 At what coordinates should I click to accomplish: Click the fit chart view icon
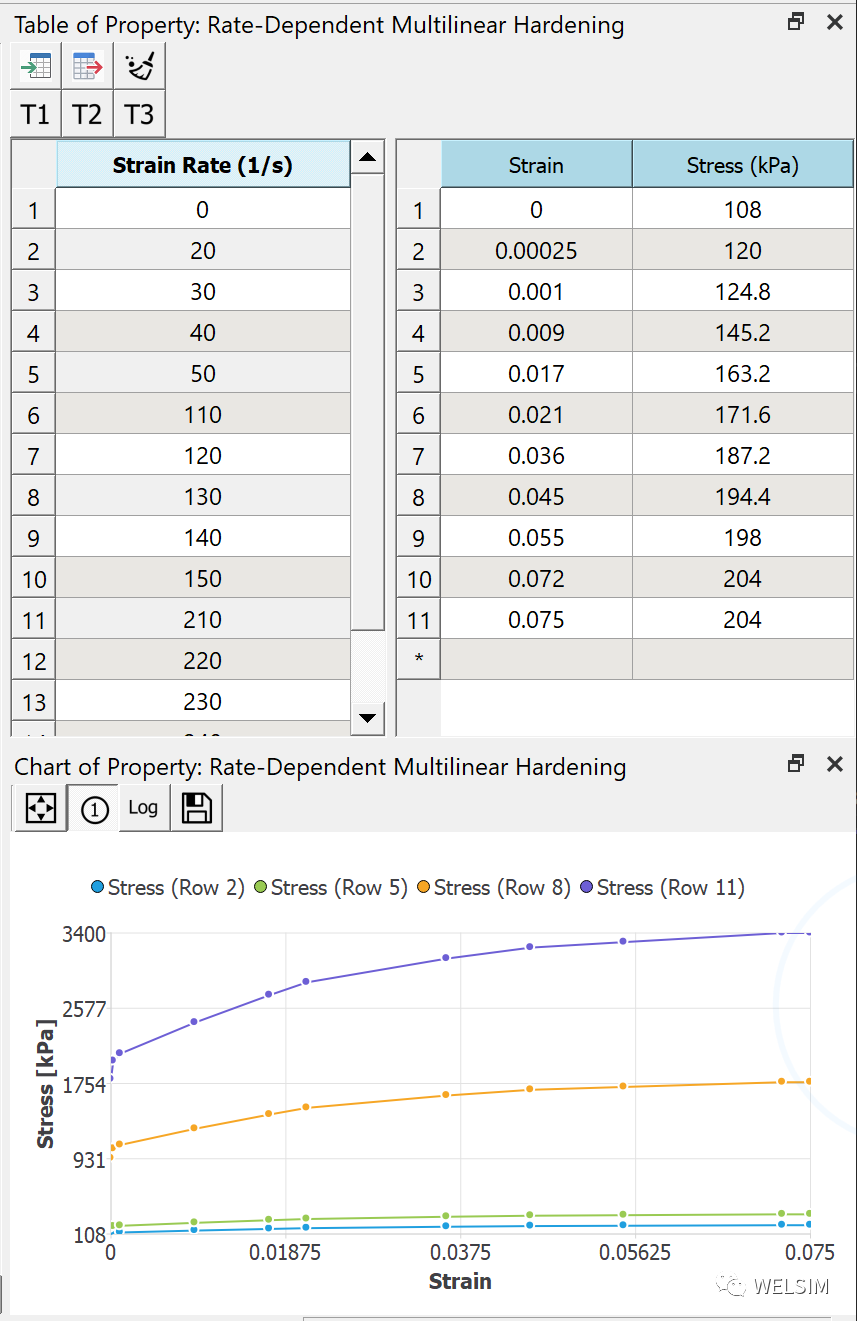(40, 808)
